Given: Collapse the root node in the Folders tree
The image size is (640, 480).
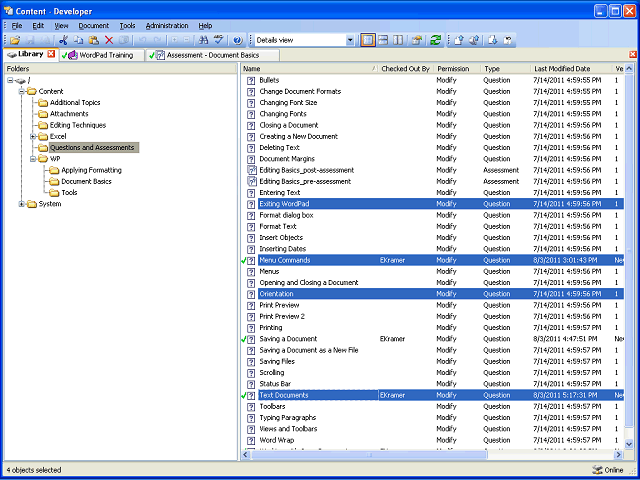Looking at the screenshot, I should 10,80.
